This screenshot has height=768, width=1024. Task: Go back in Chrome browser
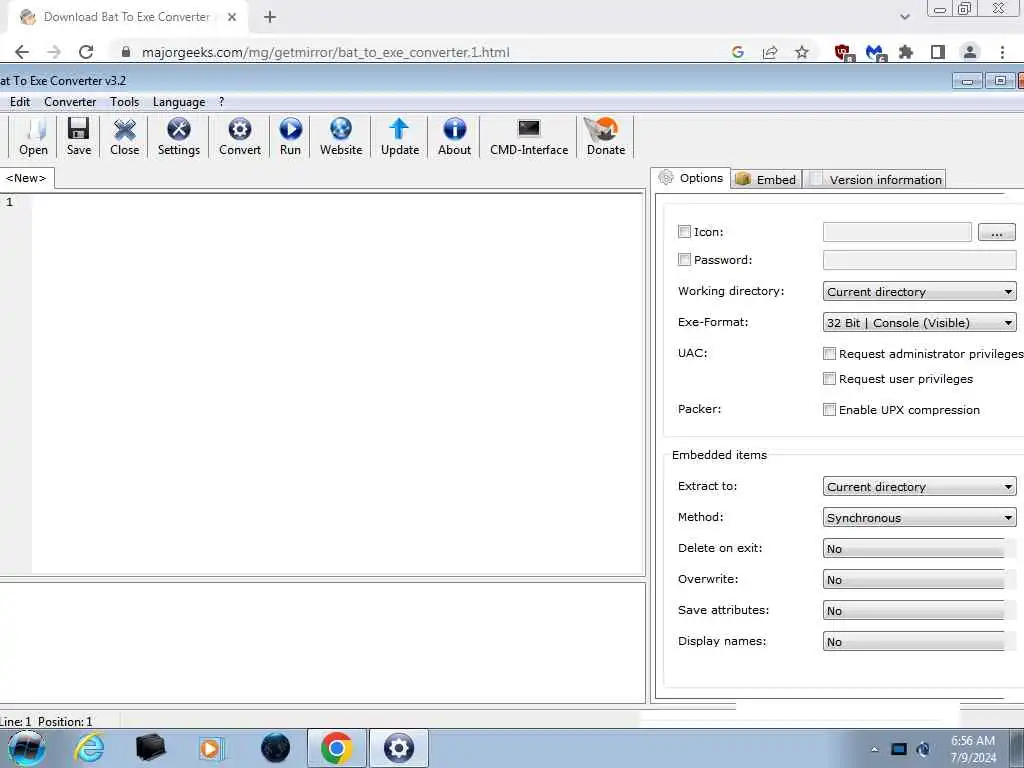[22, 52]
